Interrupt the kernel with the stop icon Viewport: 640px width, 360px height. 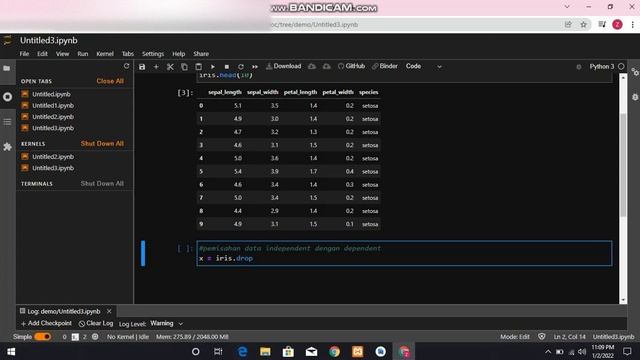click(x=227, y=67)
